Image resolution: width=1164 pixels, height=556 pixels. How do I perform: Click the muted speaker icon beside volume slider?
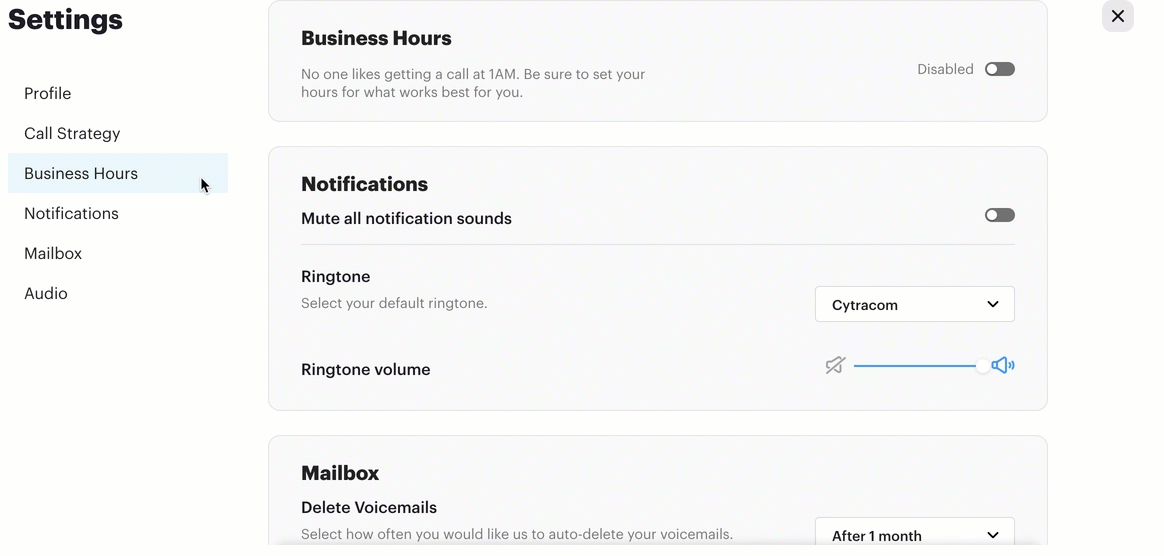click(835, 365)
